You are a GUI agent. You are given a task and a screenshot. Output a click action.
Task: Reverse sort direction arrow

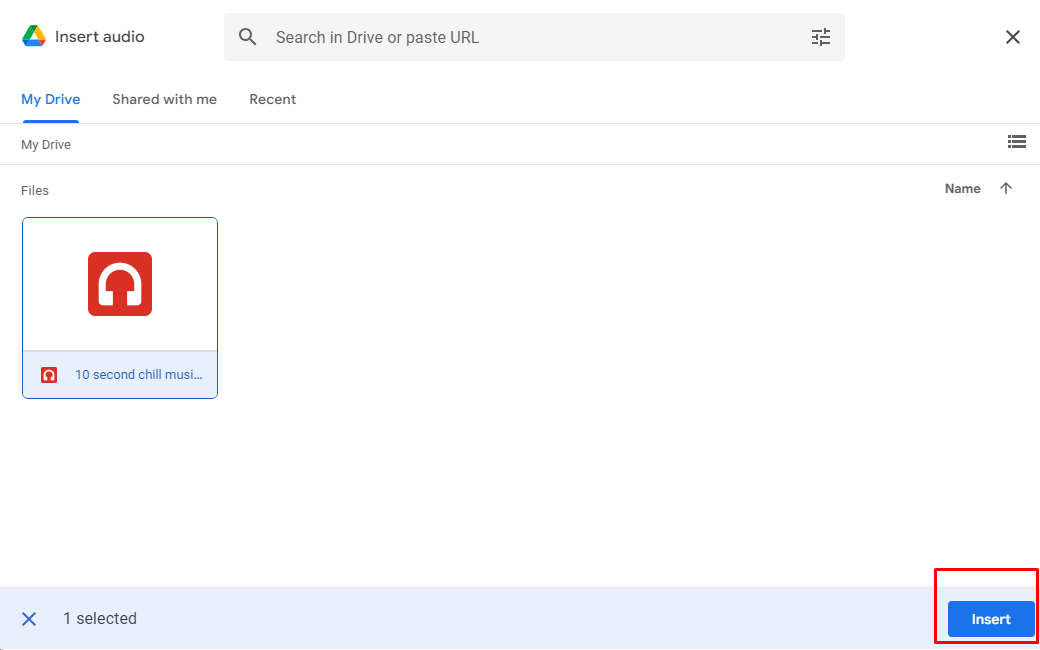click(1006, 188)
